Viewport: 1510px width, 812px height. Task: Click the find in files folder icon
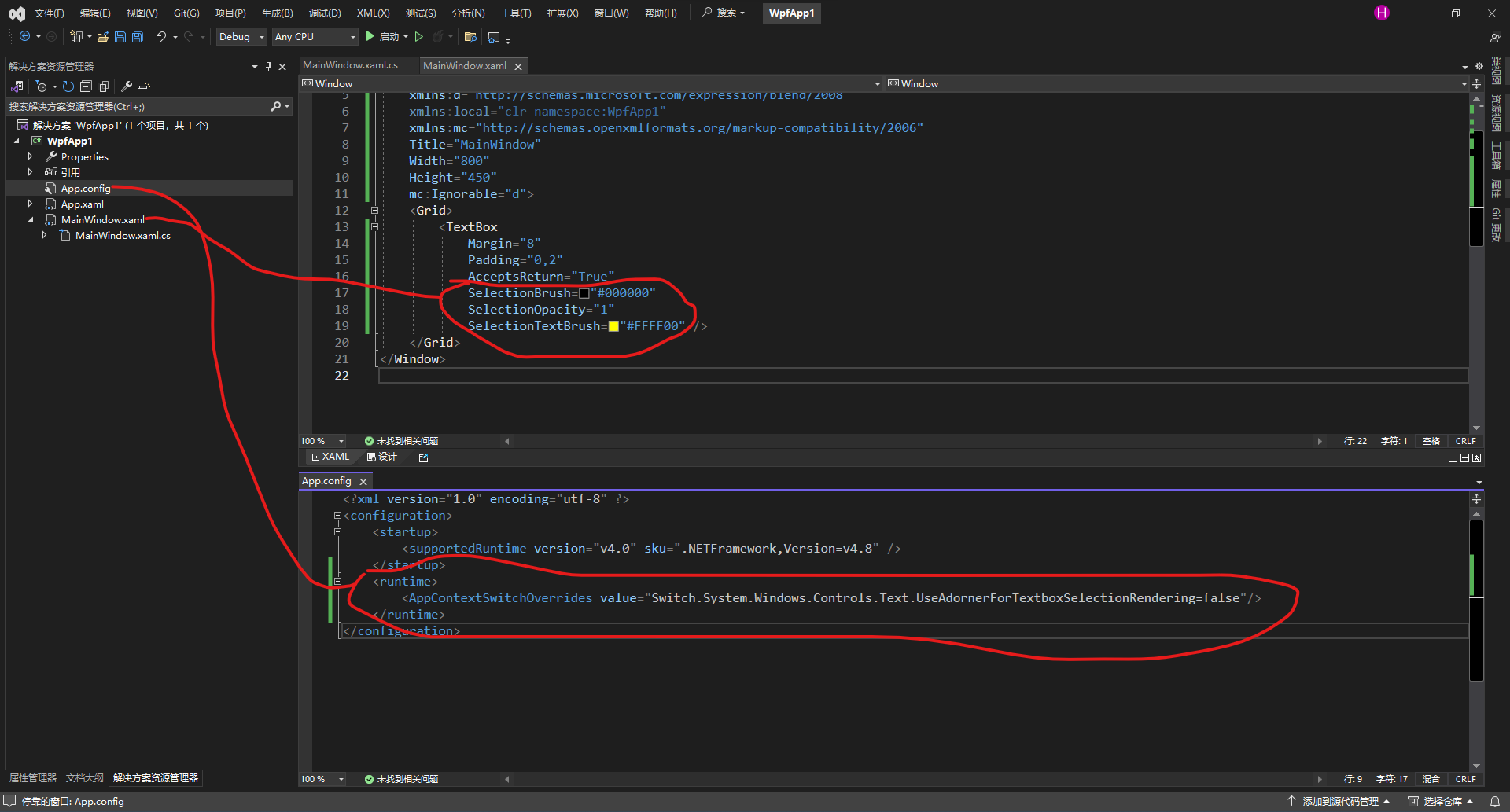click(470, 36)
